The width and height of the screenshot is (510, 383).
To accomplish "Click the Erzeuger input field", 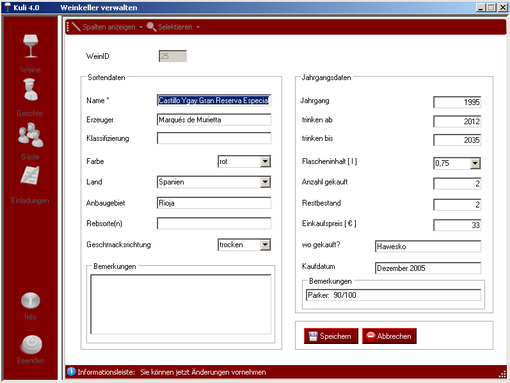I will pos(214,120).
